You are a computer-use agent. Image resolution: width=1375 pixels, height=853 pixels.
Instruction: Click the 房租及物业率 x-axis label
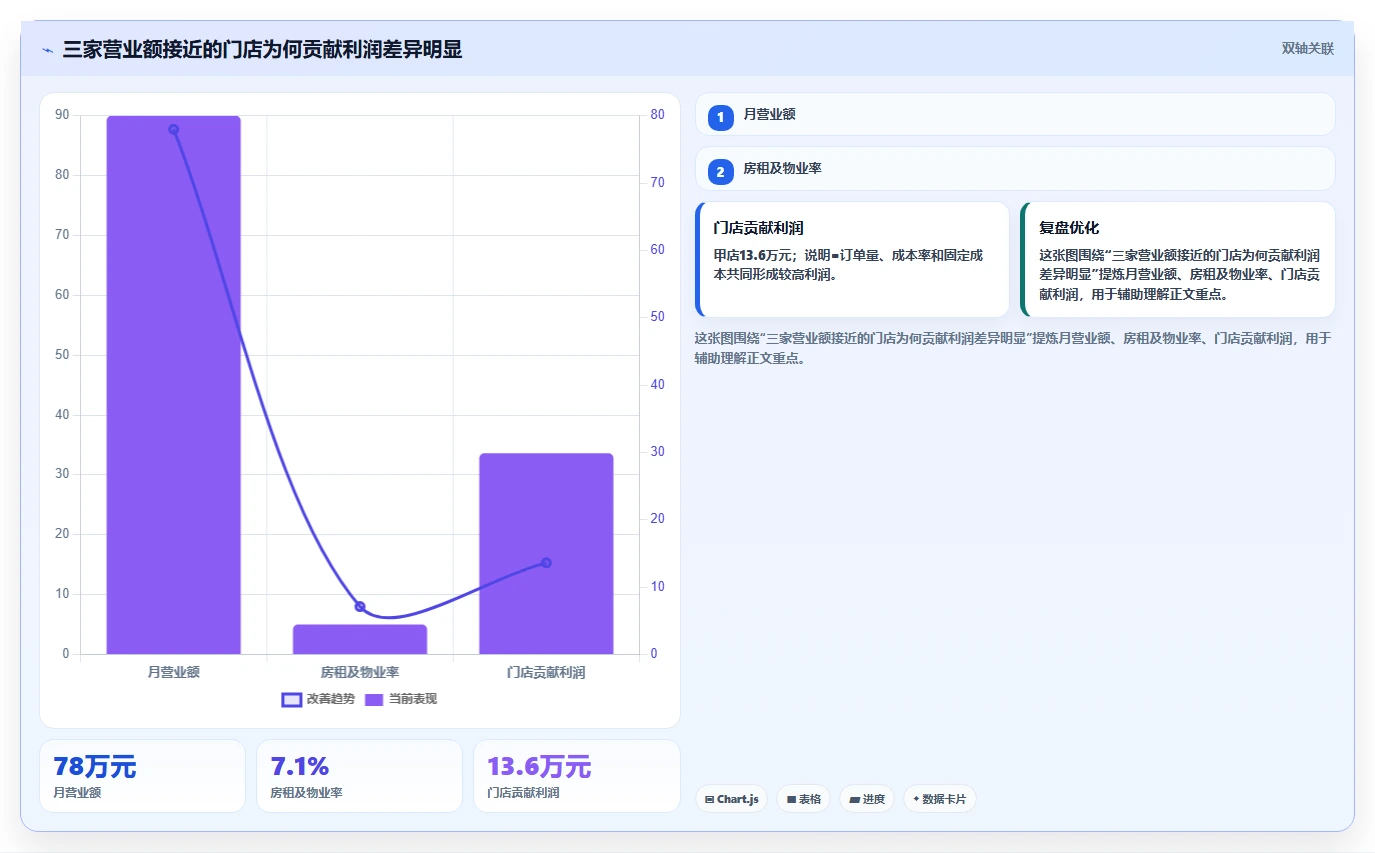pyautogui.click(x=360, y=672)
